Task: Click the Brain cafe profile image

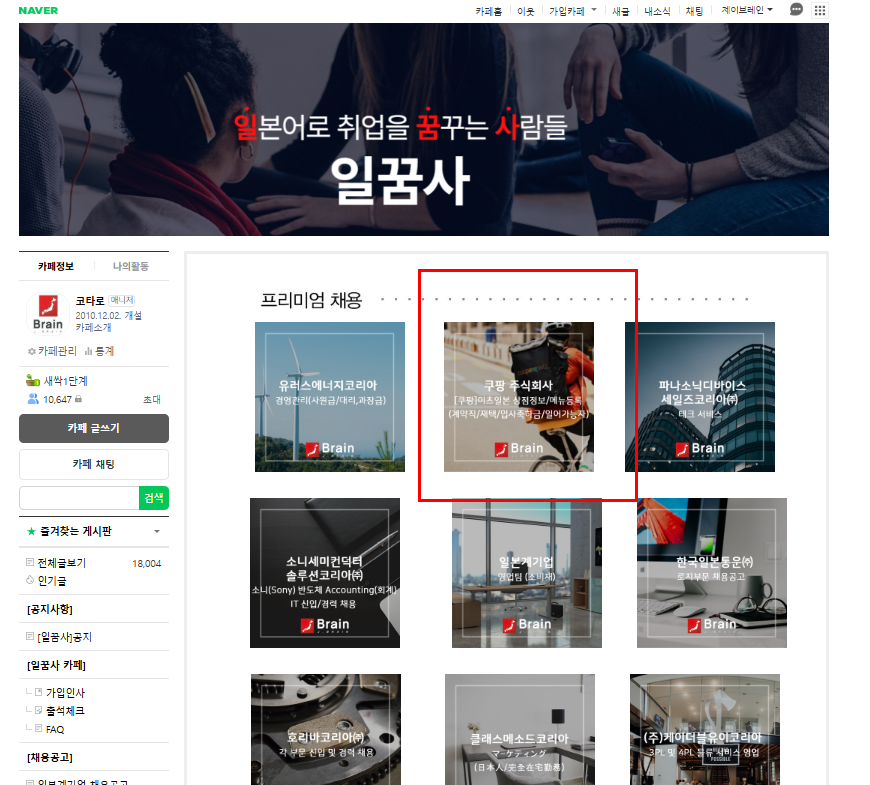Action: tap(48, 313)
